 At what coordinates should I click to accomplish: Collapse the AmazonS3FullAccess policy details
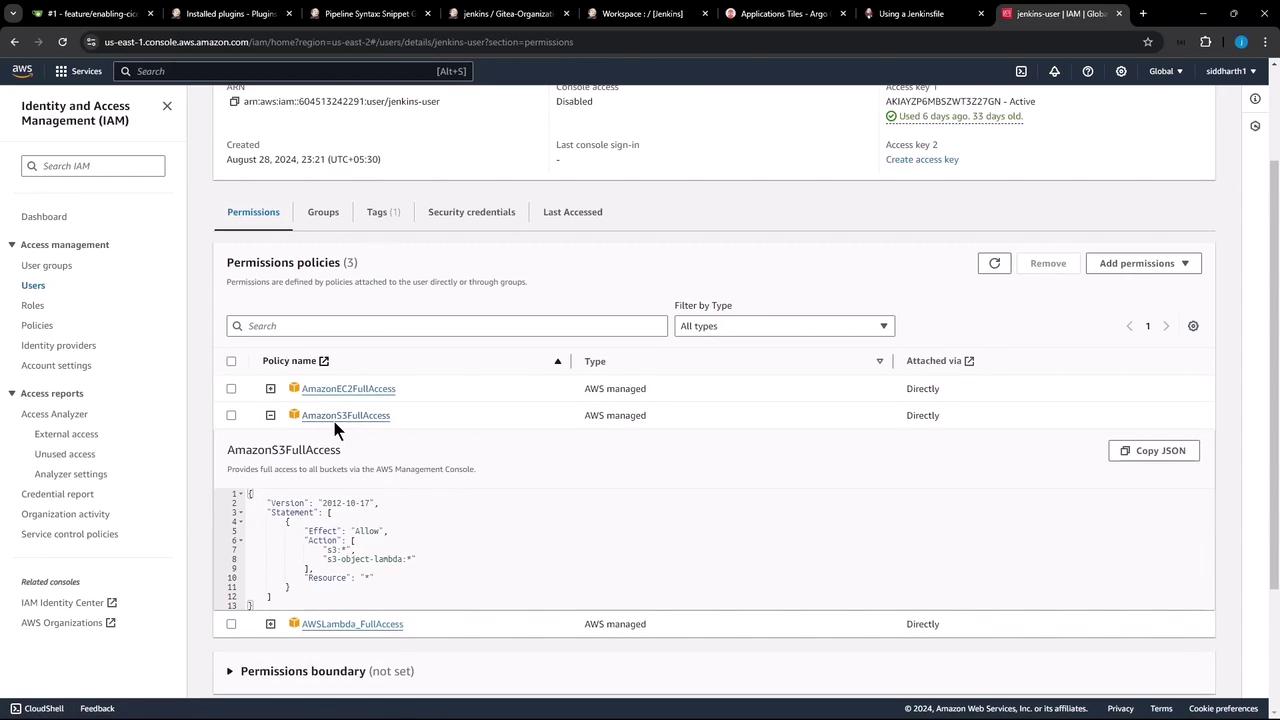[270, 415]
